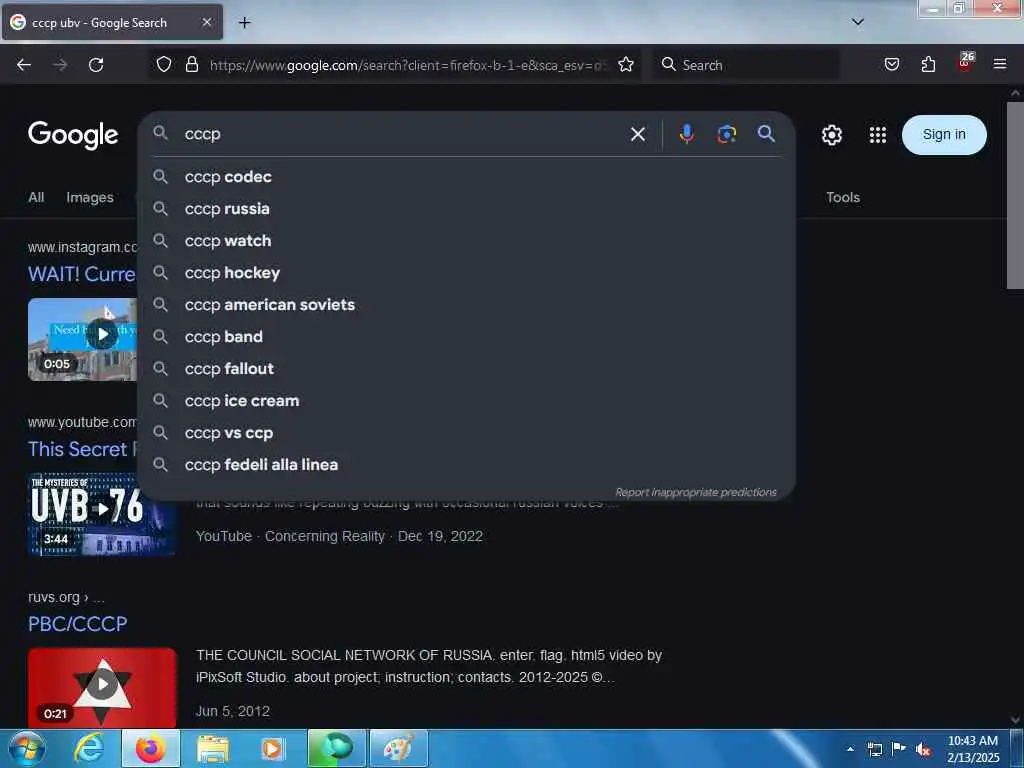Click the forward navigation arrow

point(60,65)
